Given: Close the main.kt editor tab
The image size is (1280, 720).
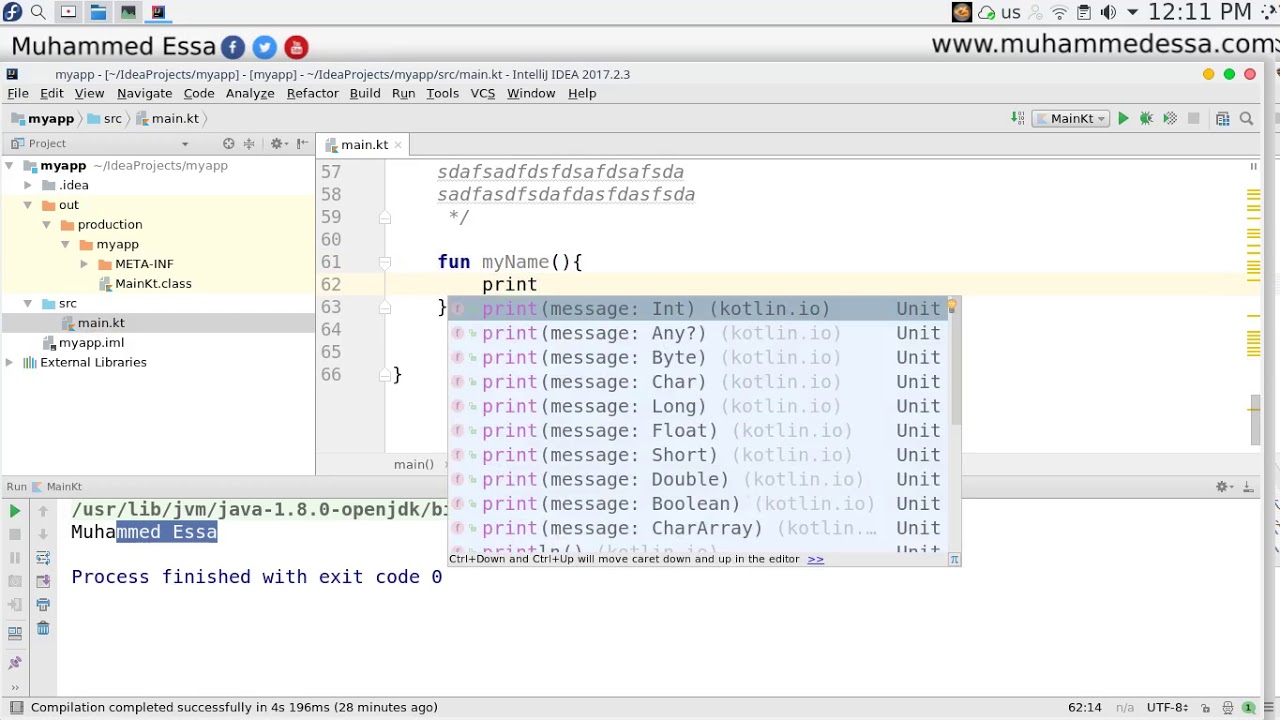Looking at the screenshot, I should click(398, 145).
